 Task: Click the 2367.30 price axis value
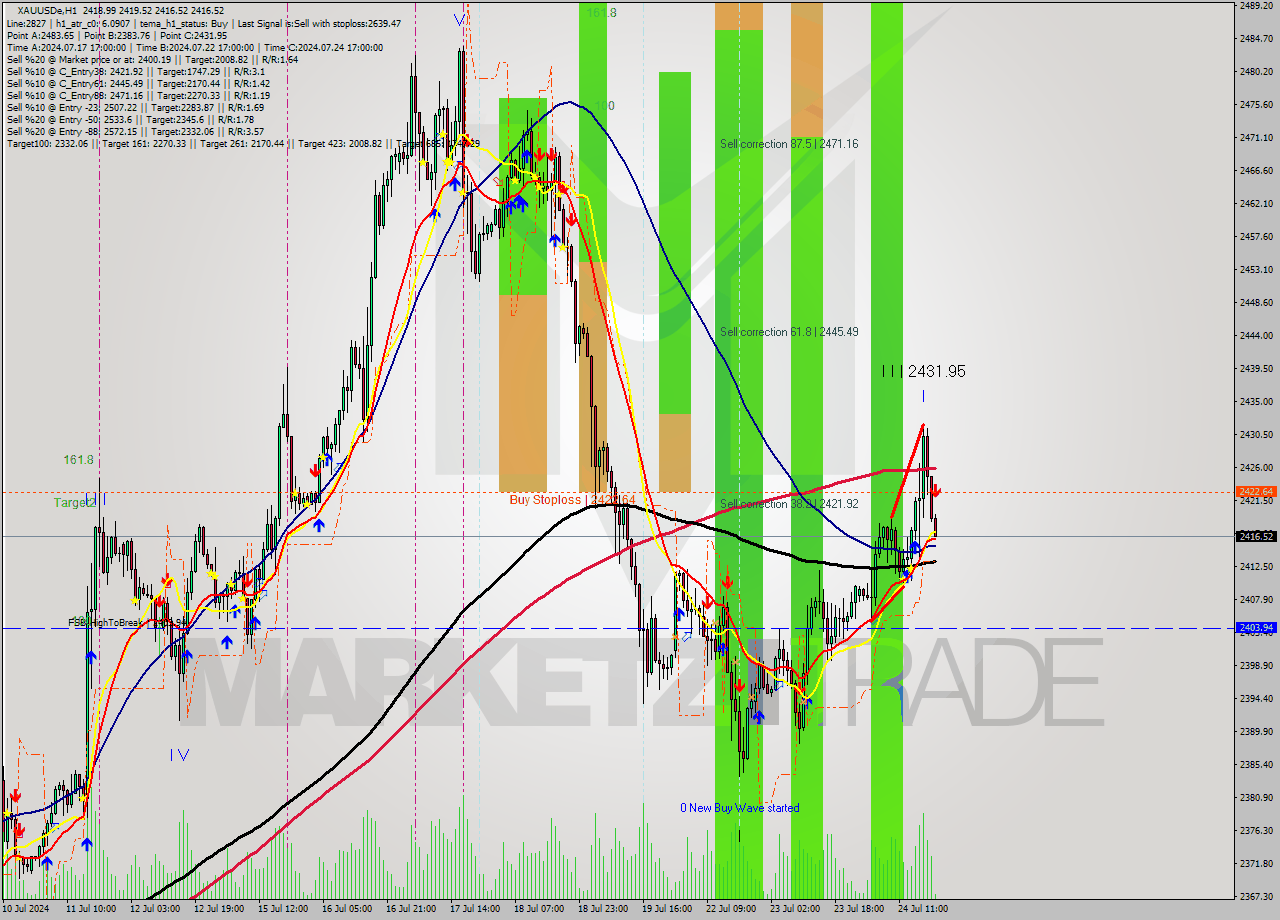[1256, 897]
